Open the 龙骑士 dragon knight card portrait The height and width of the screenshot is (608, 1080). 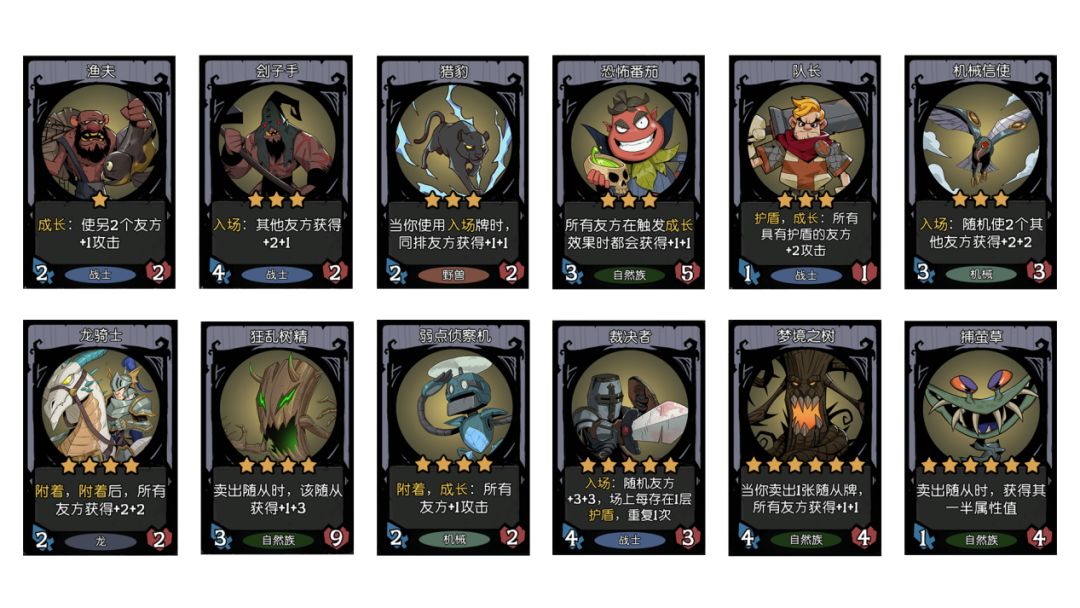coord(101,407)
